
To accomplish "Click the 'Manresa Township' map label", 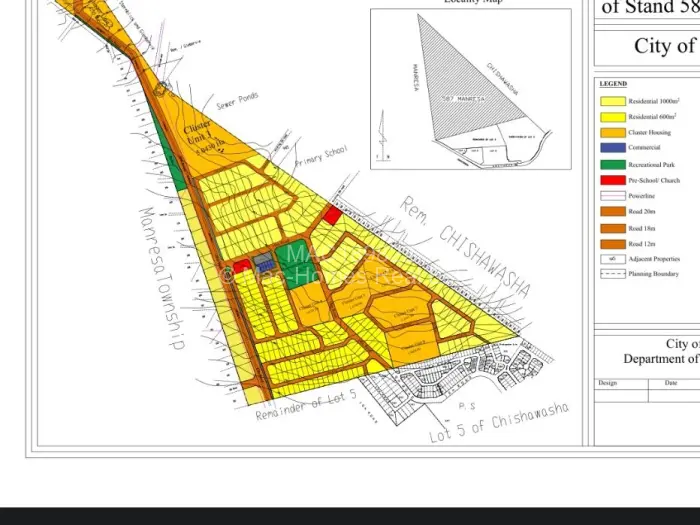I will point(160,278).
